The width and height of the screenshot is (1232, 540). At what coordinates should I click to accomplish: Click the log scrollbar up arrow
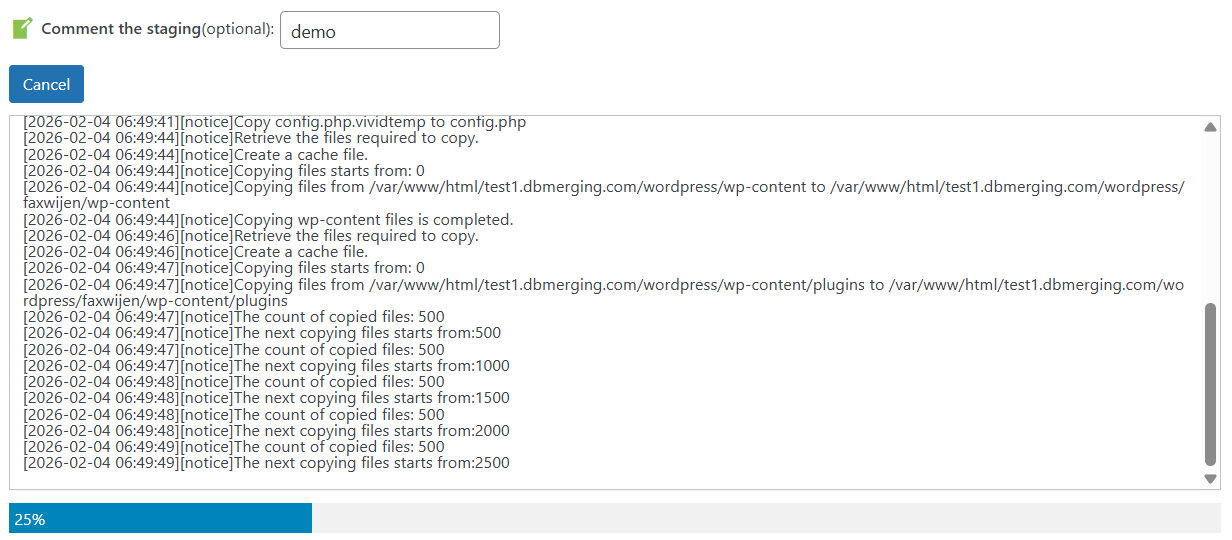1210,127
